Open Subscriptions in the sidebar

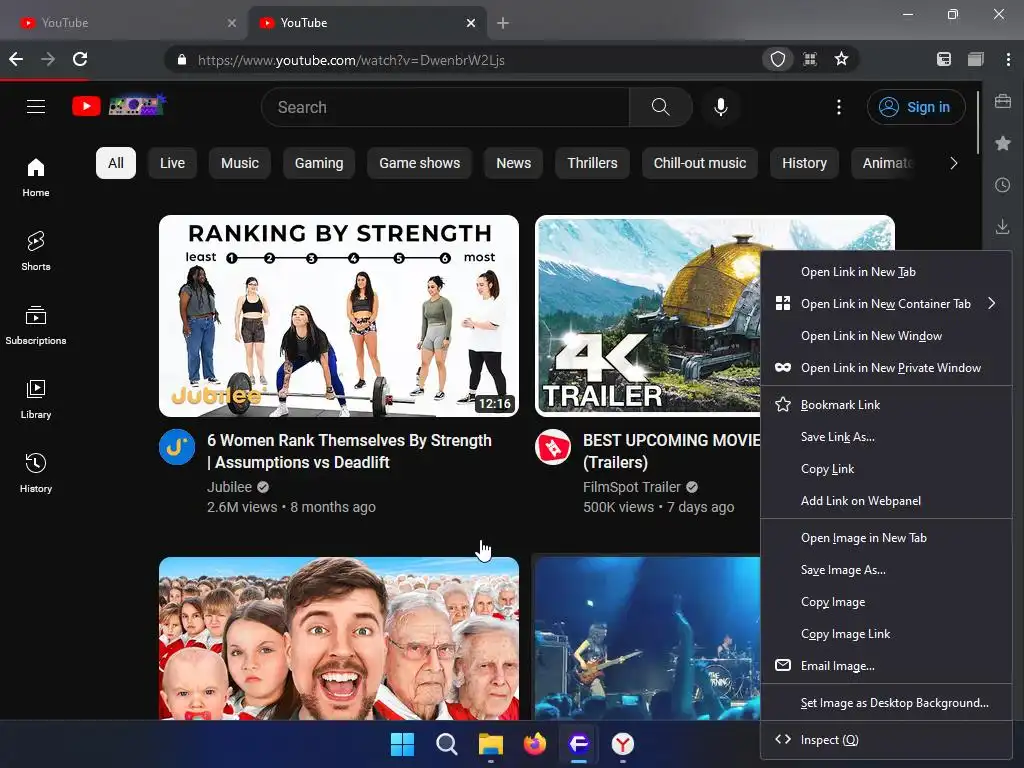(36, 325)
